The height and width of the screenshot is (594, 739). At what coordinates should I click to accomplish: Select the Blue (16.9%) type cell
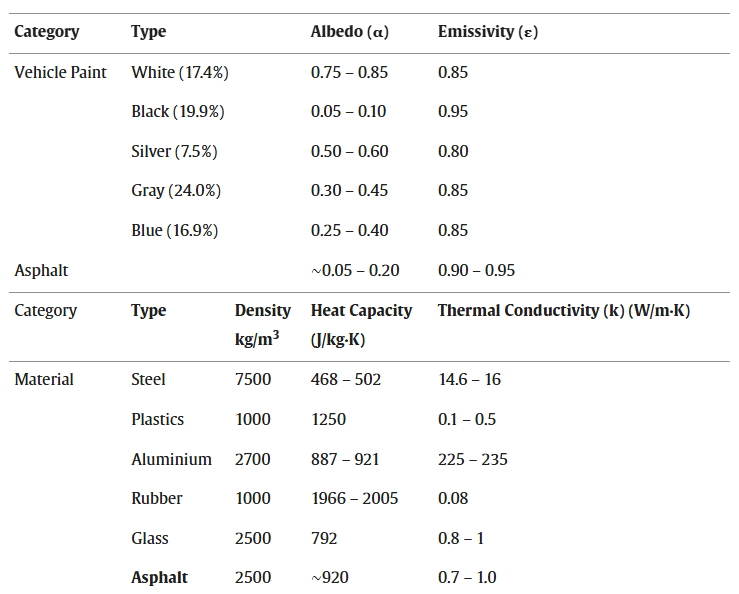coord(174,230)
